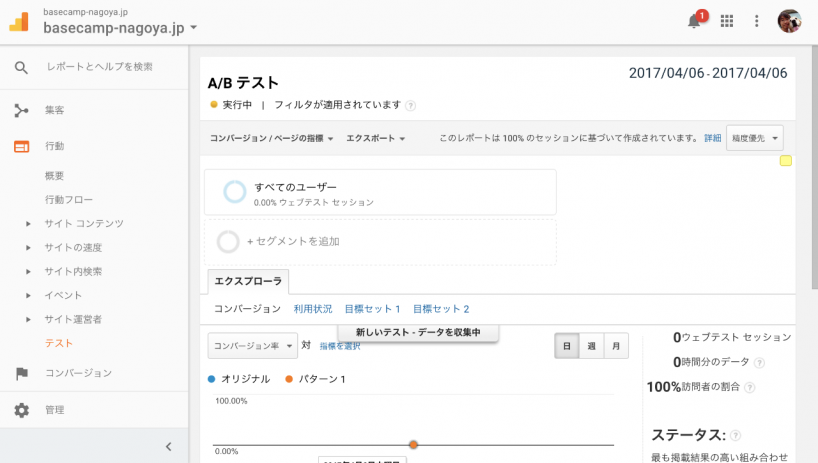The image size is (818, 463).
Task: Open the 精度優先 dropdown
Action: click(x=754, y=138)
